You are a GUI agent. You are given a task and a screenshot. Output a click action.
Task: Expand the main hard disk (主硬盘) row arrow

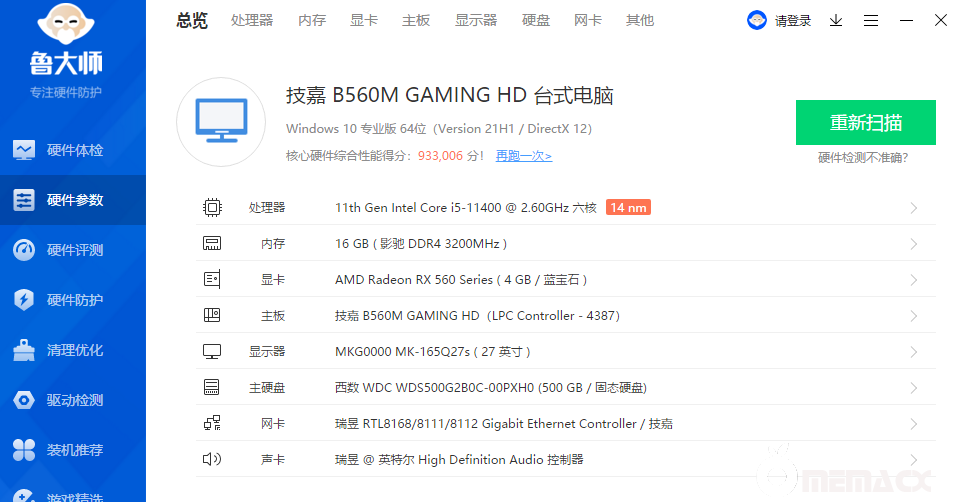(x=913, y=388)
